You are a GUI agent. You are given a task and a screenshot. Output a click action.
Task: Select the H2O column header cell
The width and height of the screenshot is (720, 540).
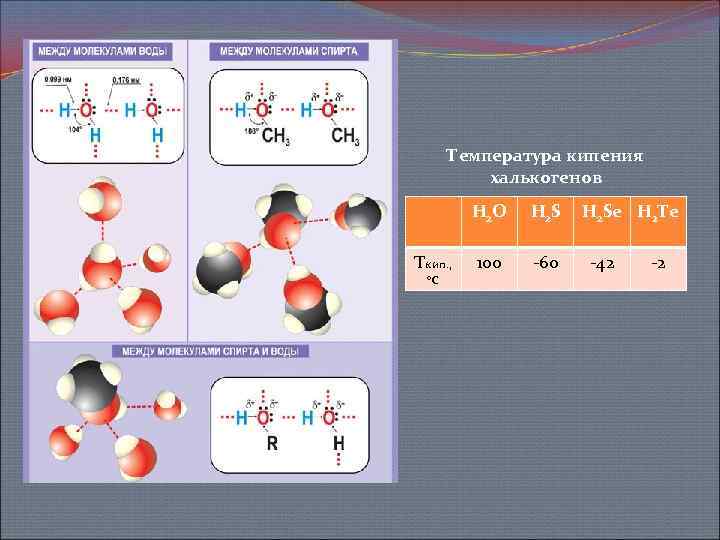click(489, 221)
